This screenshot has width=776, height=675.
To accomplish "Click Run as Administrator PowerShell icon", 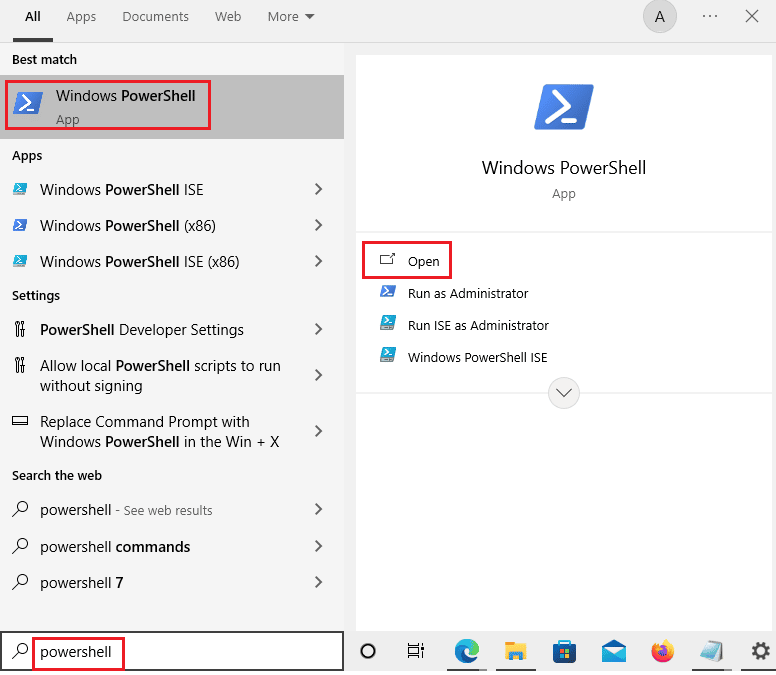I will tap(388, 292).
